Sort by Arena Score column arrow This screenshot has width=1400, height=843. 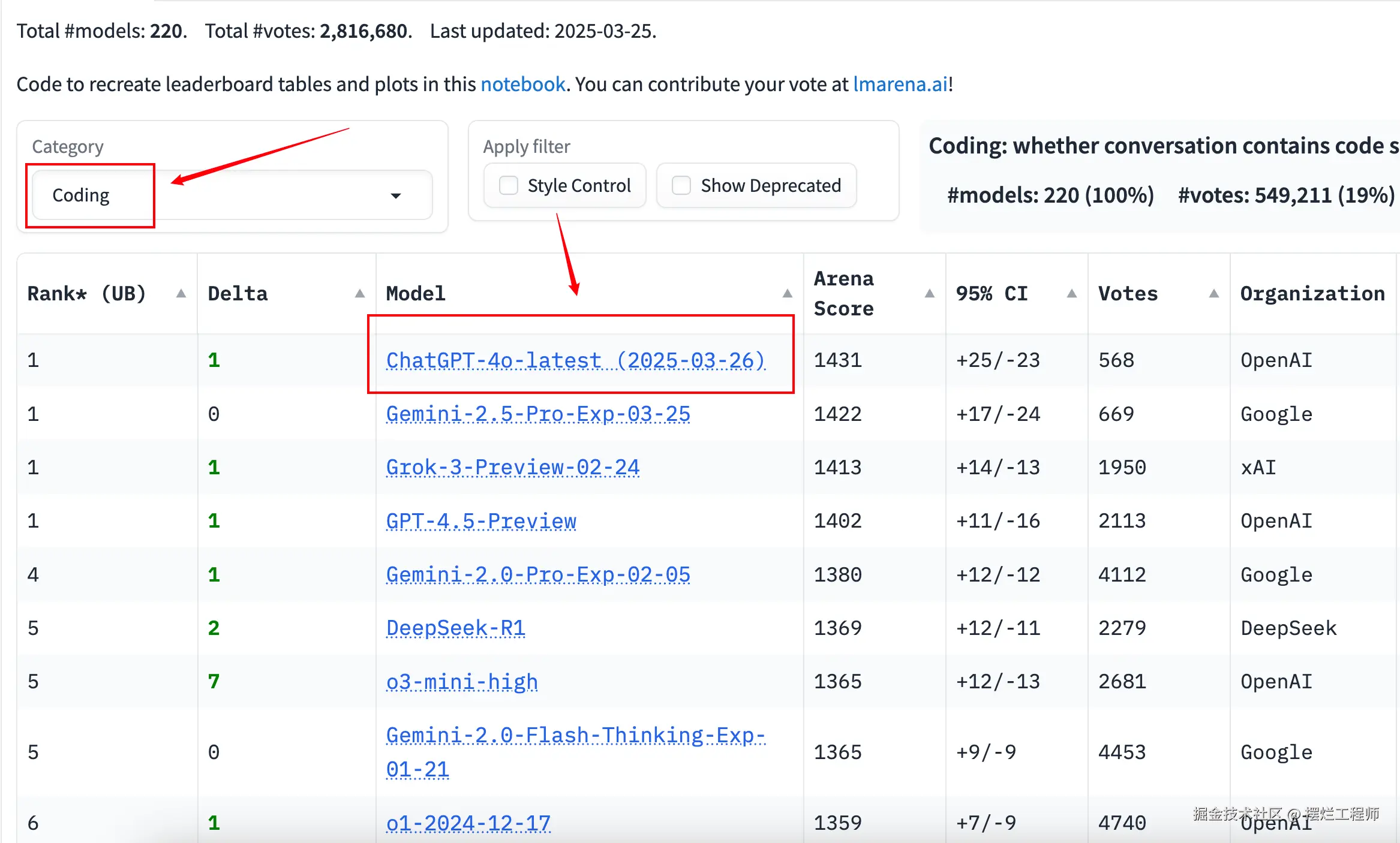pyautogui.click(x=930, y=293)
